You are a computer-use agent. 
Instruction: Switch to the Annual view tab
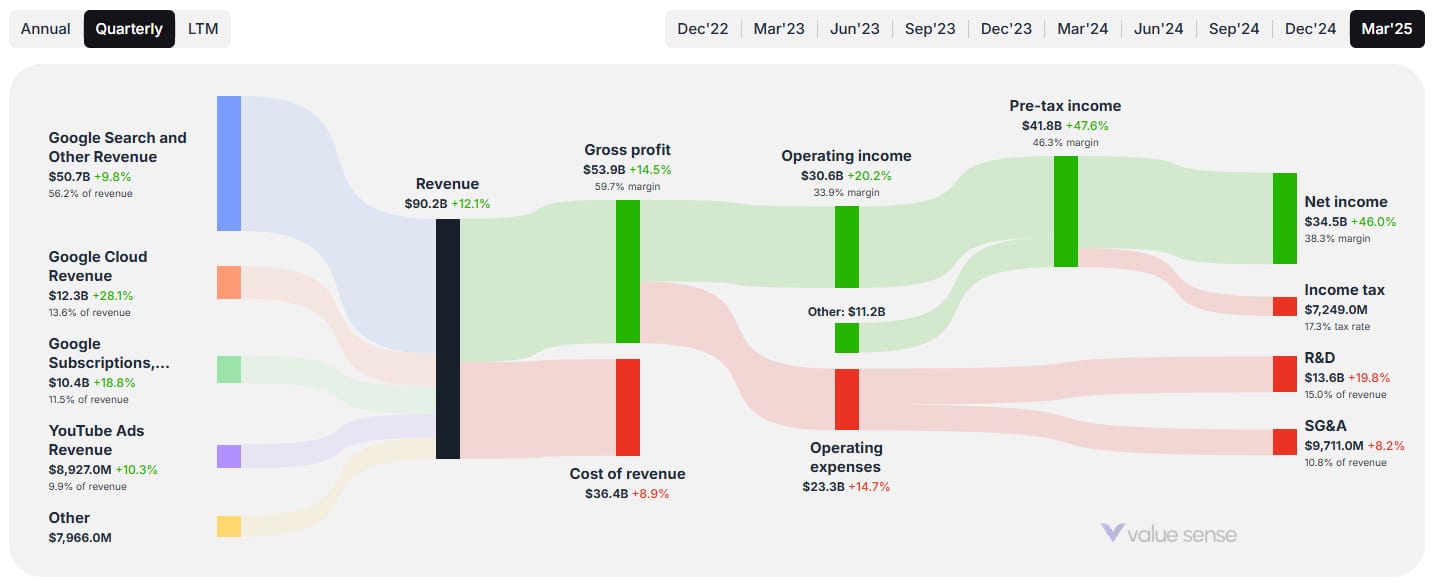(x=46, y=29)
